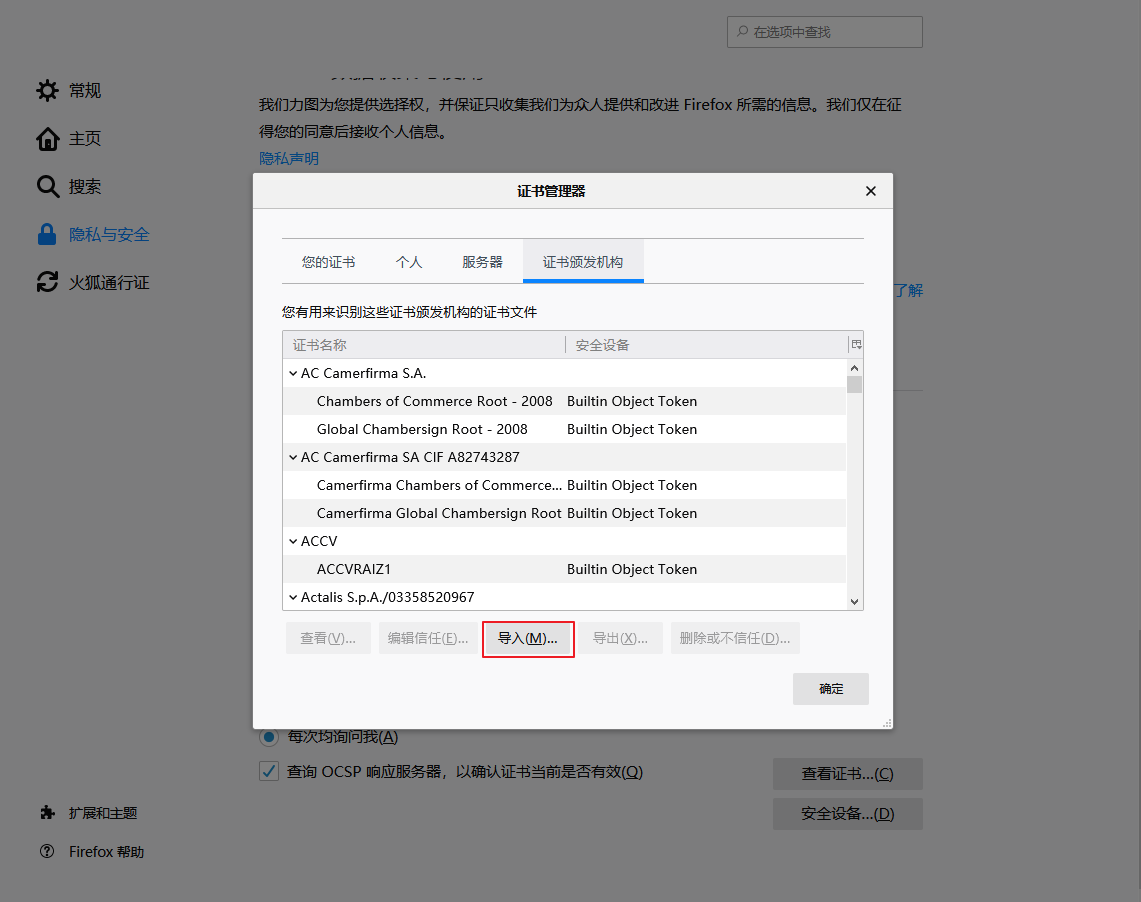Click the 扩展和主题 puzzle icon

[x=47, y=813]
